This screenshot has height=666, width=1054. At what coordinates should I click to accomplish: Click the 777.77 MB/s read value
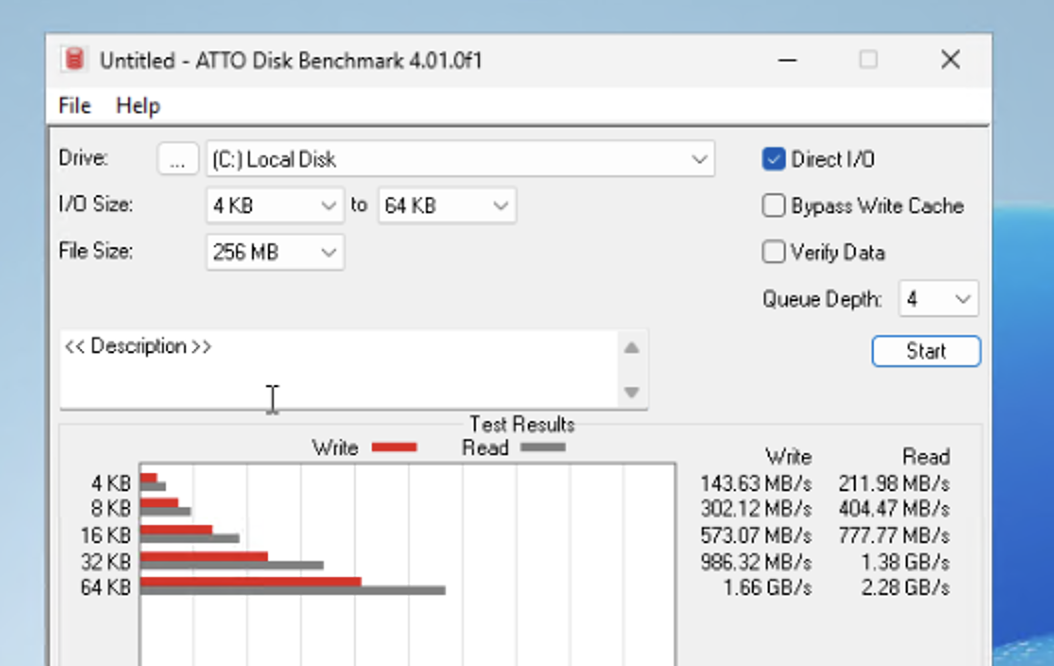click(x=894, y=536)
